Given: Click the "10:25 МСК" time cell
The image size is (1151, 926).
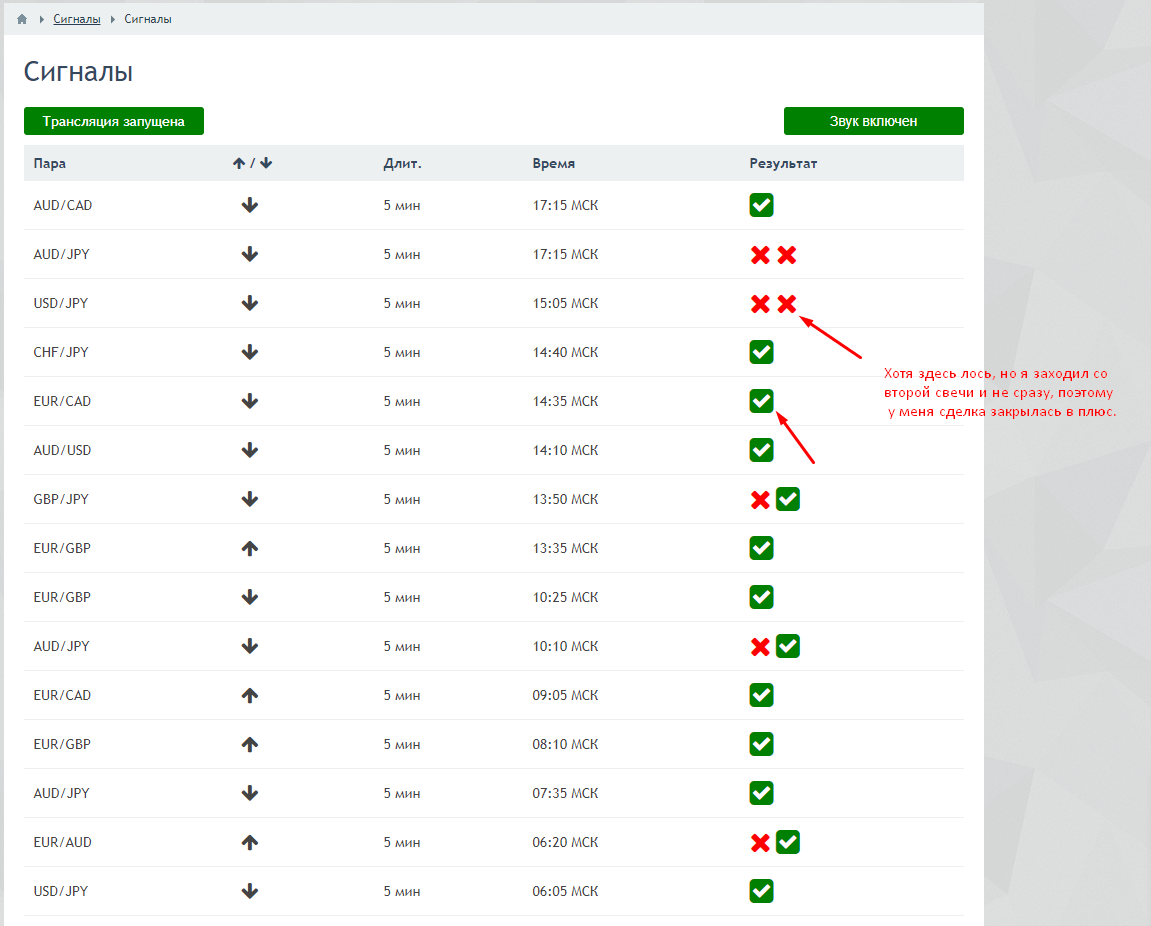Looking at the screenshot, I should pyautogui.click(x=565, y=597).
